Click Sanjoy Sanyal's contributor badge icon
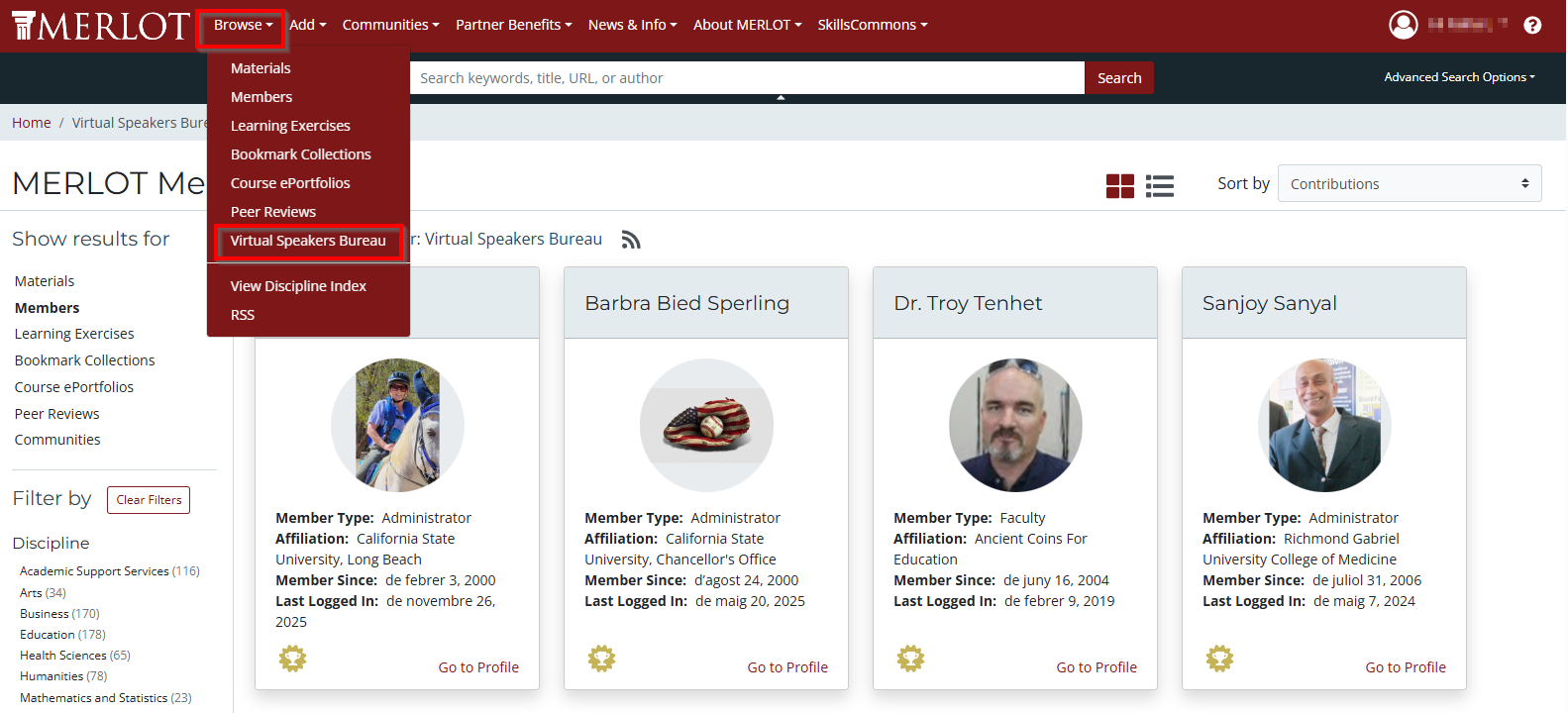The image size is (1568, 713). pos(1219,659)
